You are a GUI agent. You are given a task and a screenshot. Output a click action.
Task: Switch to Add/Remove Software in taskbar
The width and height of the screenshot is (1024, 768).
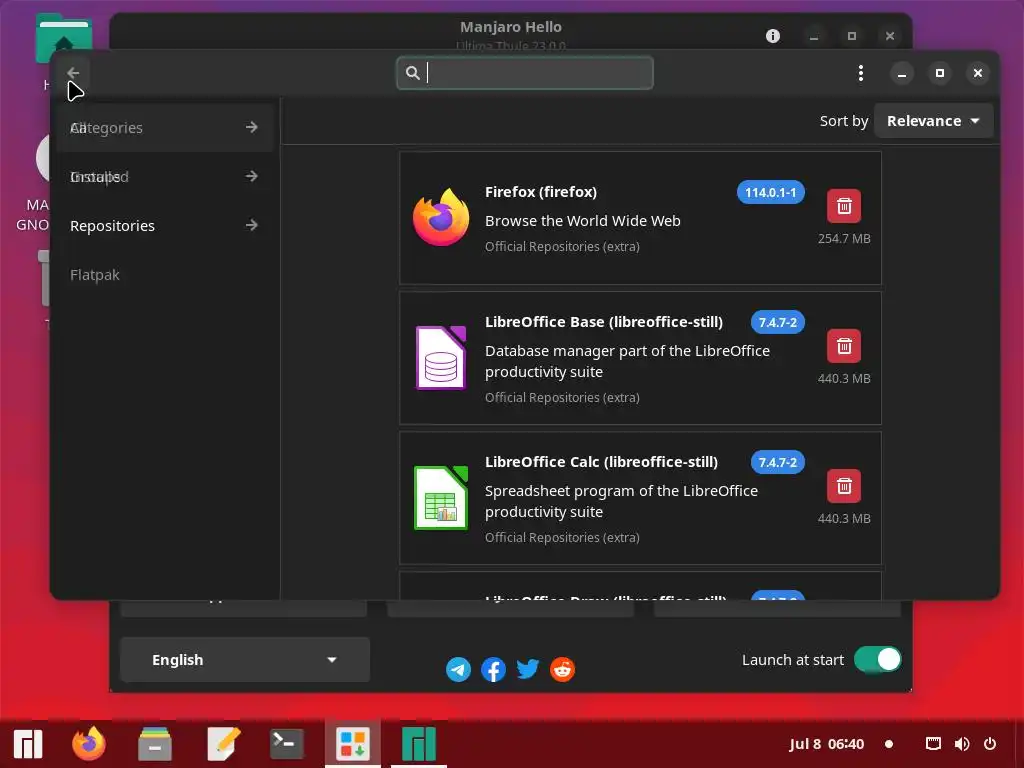[353, 744]
